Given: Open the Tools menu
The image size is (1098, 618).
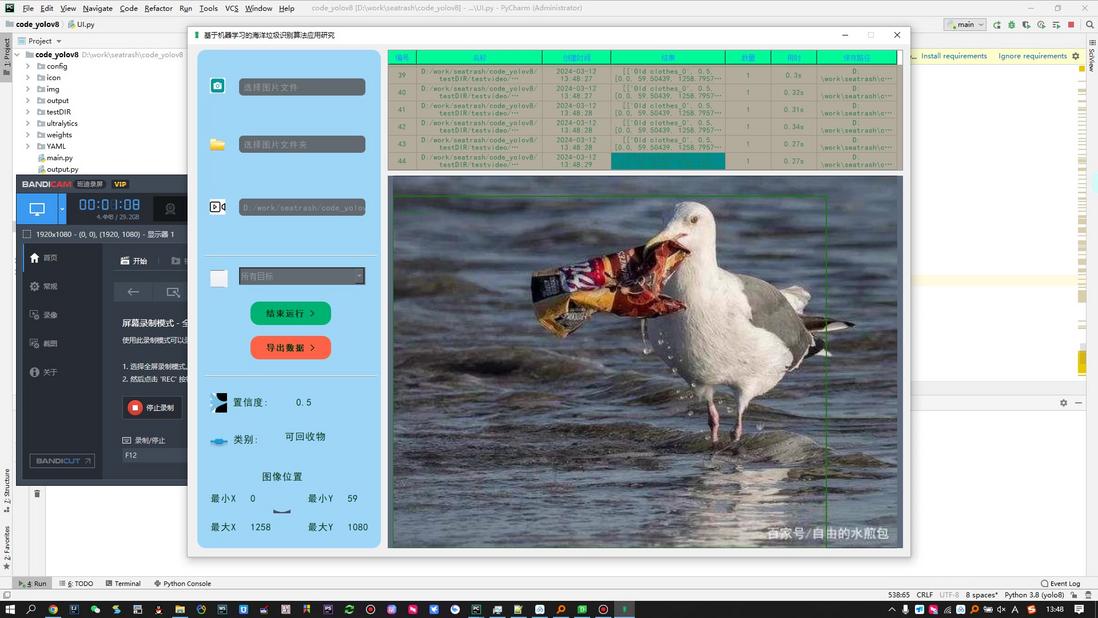Looking at the screenshot, I should point(208,8).
